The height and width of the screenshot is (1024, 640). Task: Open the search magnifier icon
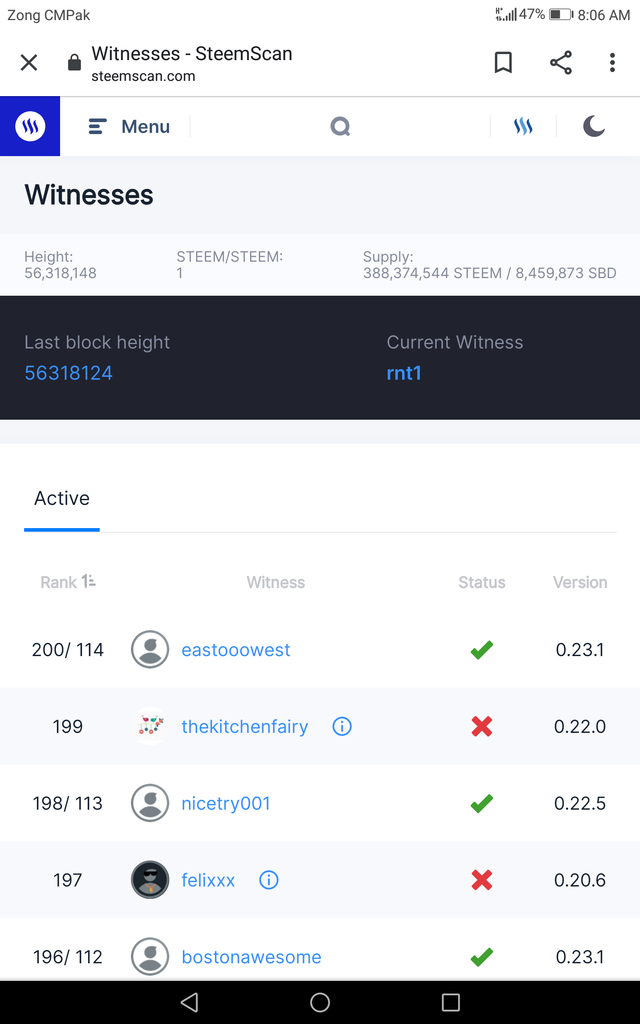340,127
